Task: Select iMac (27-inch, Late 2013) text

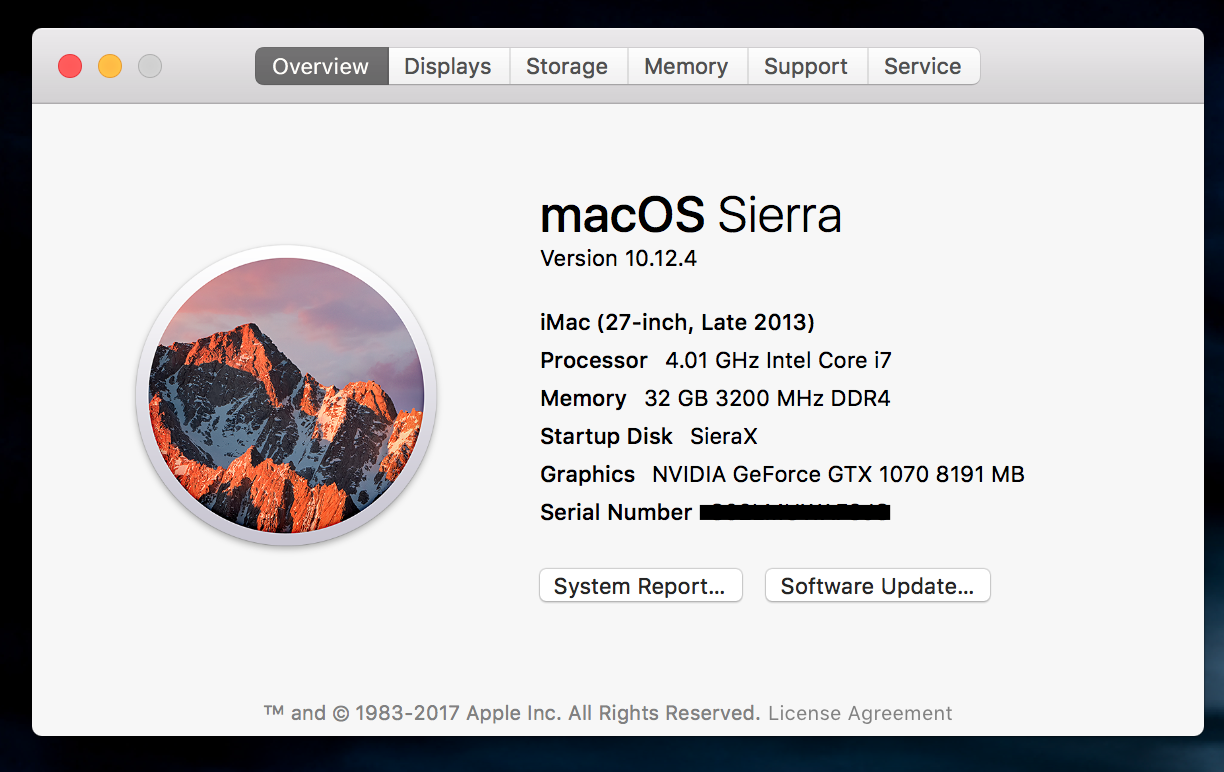Action: click(677, 322)
